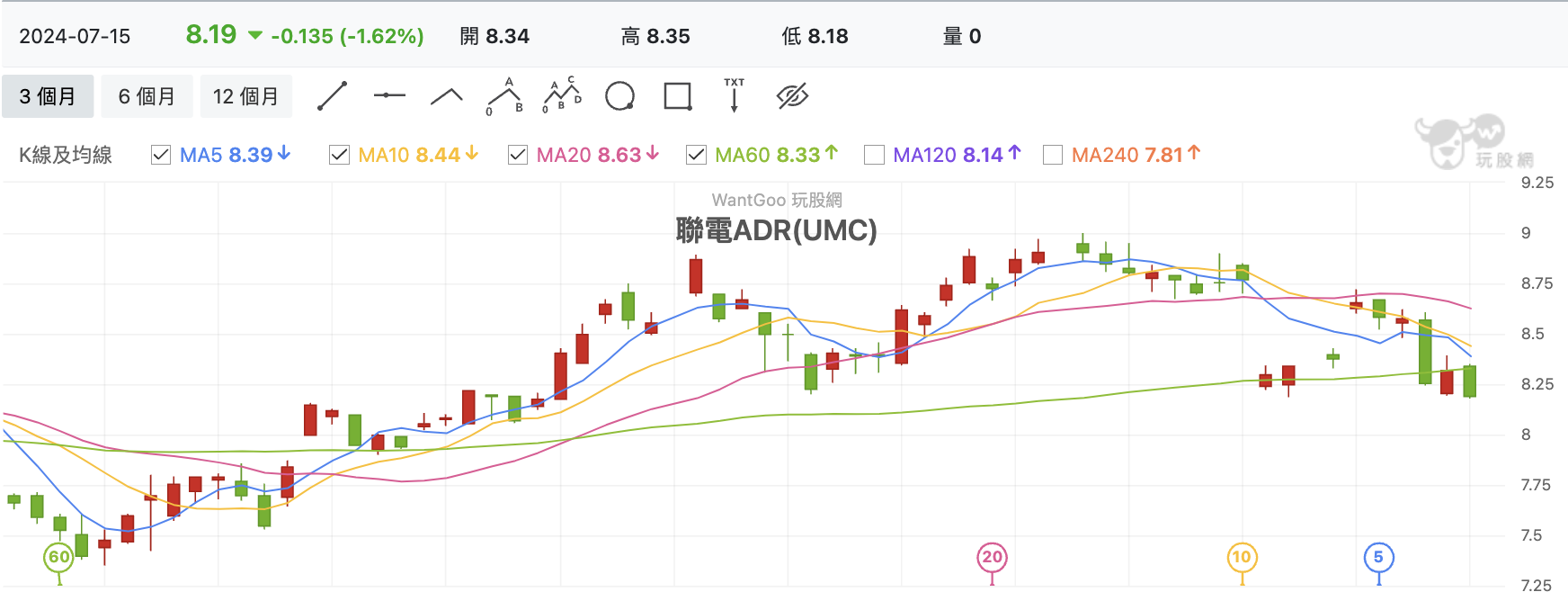Enable the MA240 moving average checkbox
Image resolution: width=1568 pixels, height=601 pixels.
[1053, 155]
